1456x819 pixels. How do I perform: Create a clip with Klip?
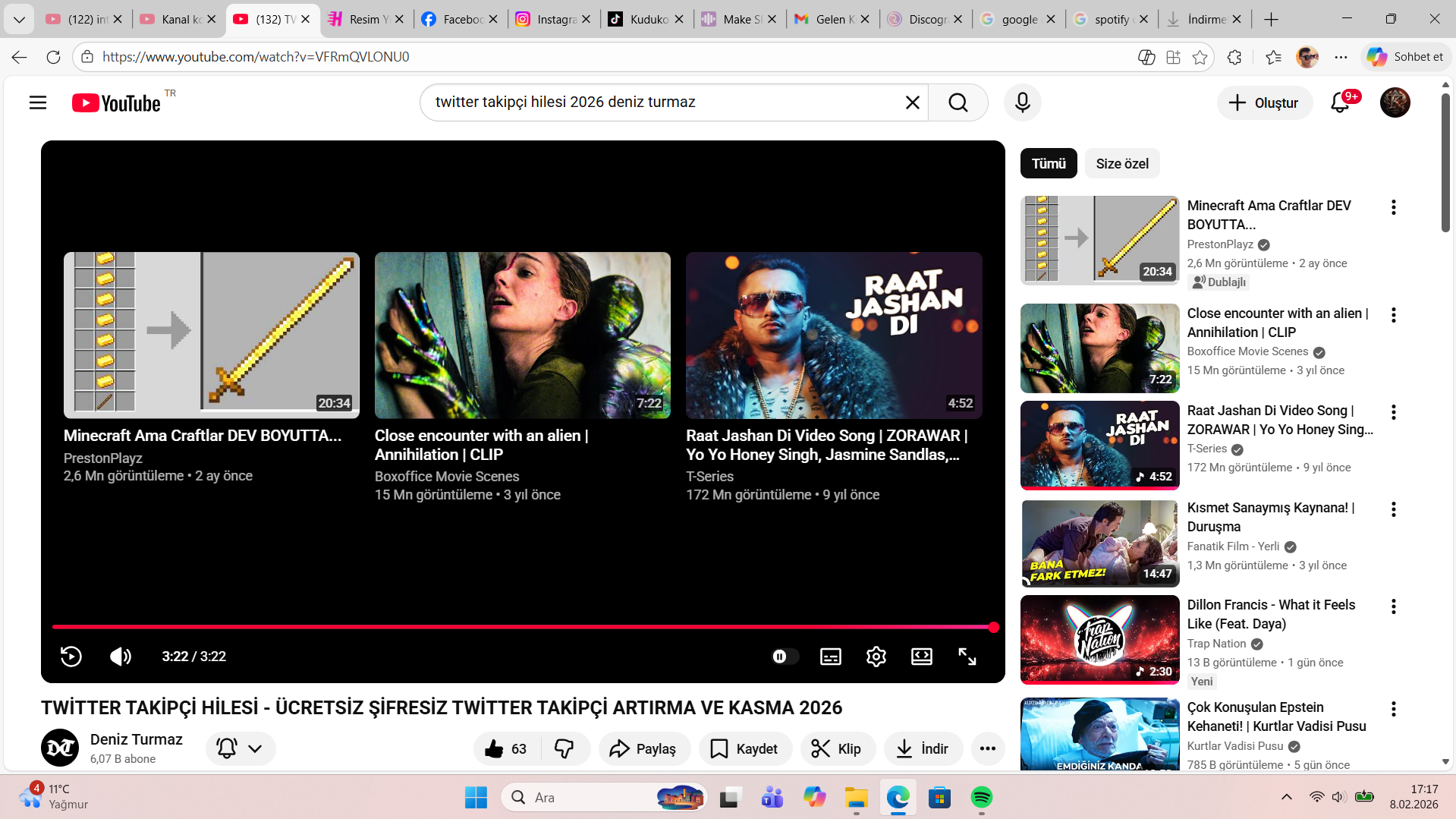pyautogui.click(x=838, y=749)
